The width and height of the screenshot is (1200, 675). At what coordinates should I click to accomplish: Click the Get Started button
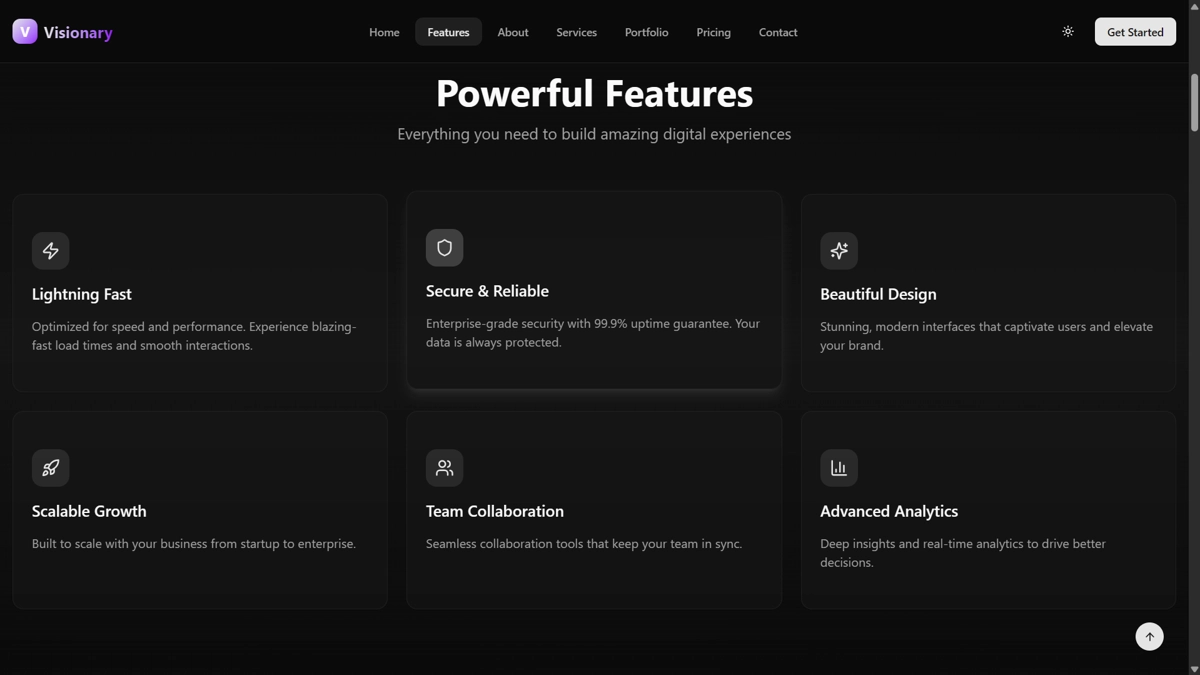coord(1135,32)
